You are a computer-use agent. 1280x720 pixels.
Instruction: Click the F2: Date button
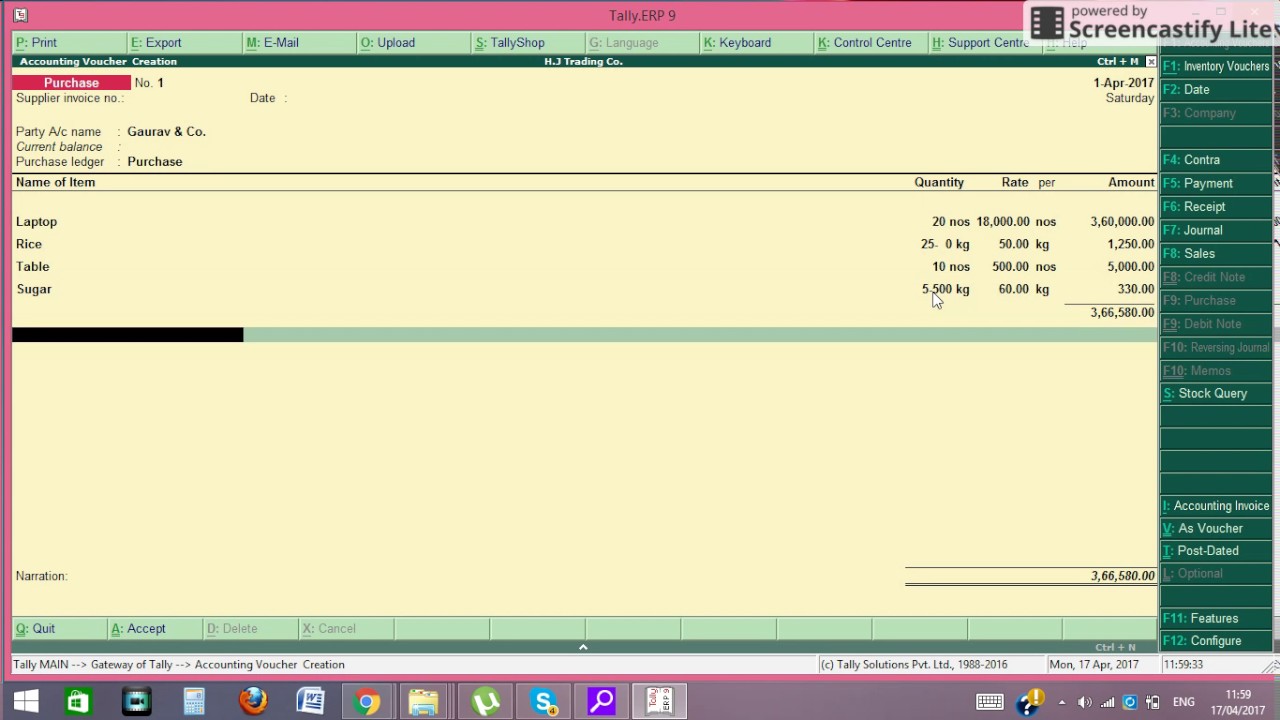[1216, 90]
